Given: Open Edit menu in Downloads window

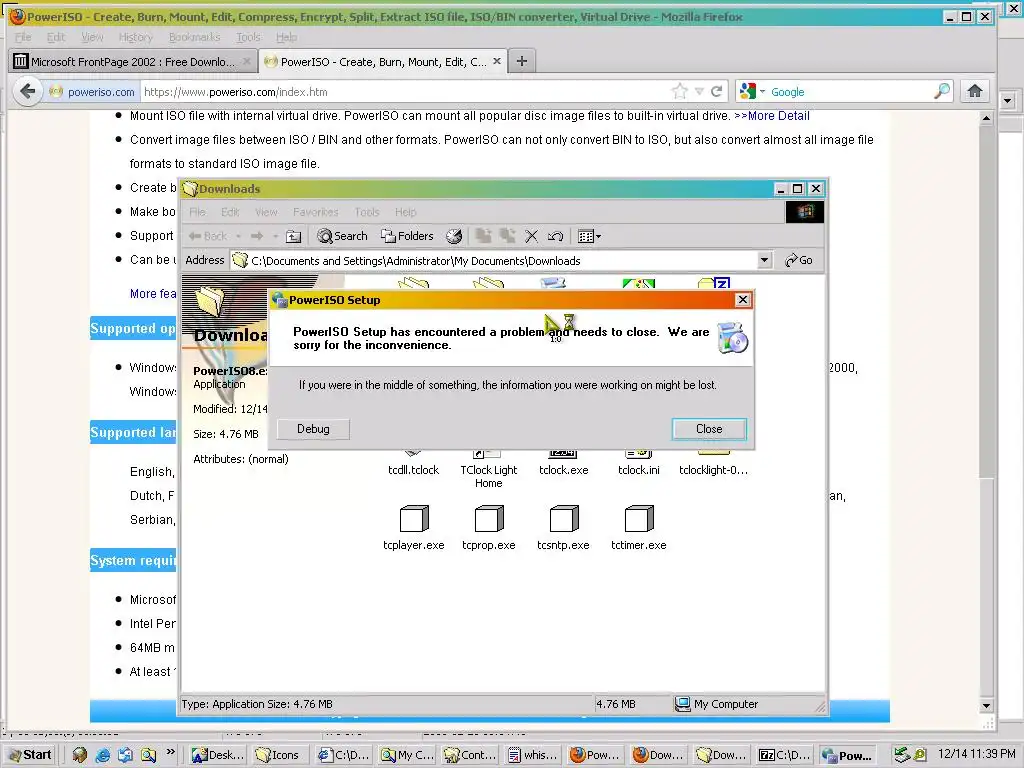Looking at the screenshot, I should click(x=230, y=212).
